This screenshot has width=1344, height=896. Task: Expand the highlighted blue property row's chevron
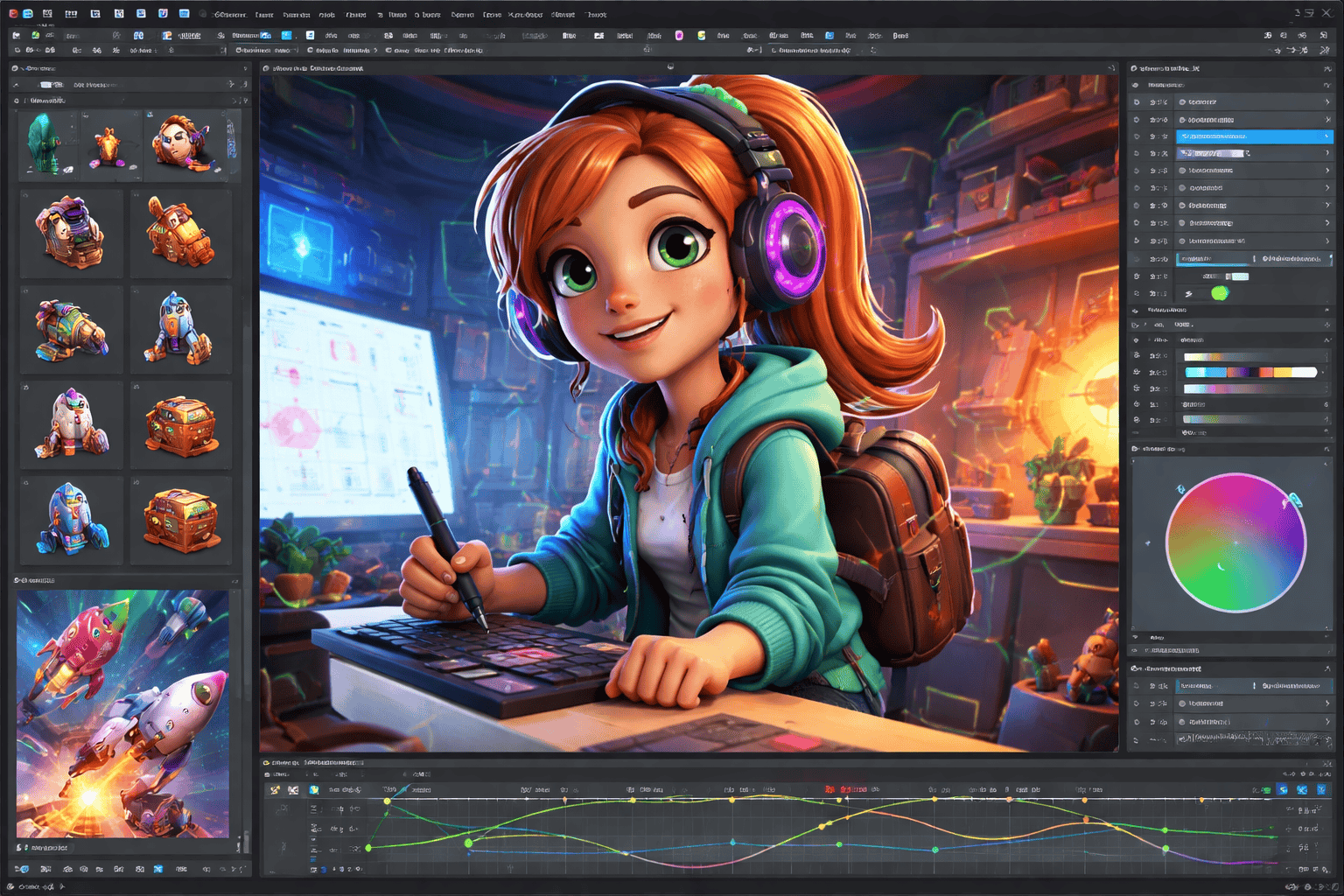click(1326, 136)
